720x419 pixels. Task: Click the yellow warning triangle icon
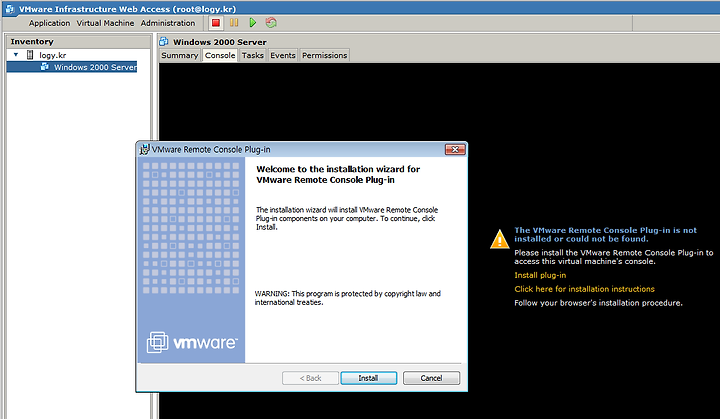coord(500,239)
